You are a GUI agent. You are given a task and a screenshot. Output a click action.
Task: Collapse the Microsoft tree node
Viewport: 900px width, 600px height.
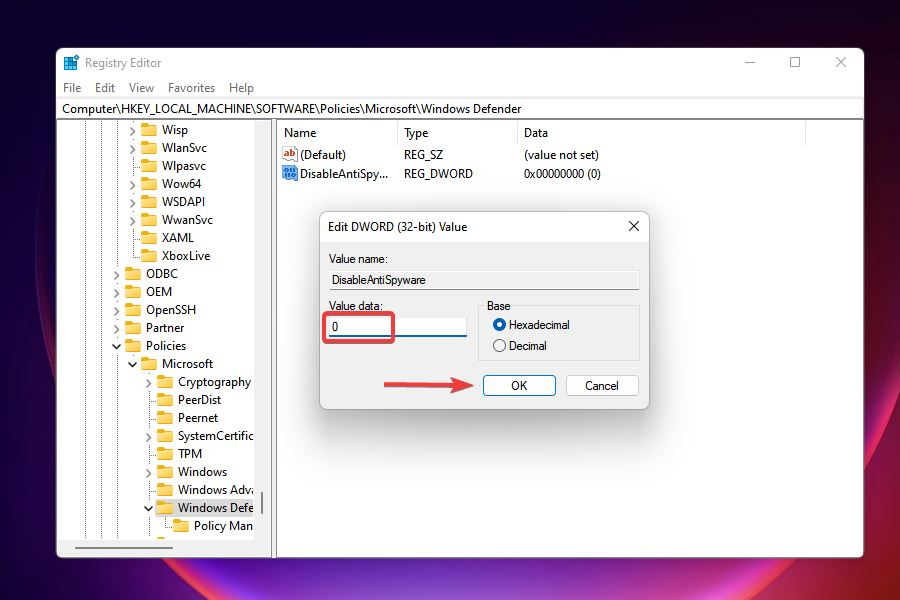point(132,363)
